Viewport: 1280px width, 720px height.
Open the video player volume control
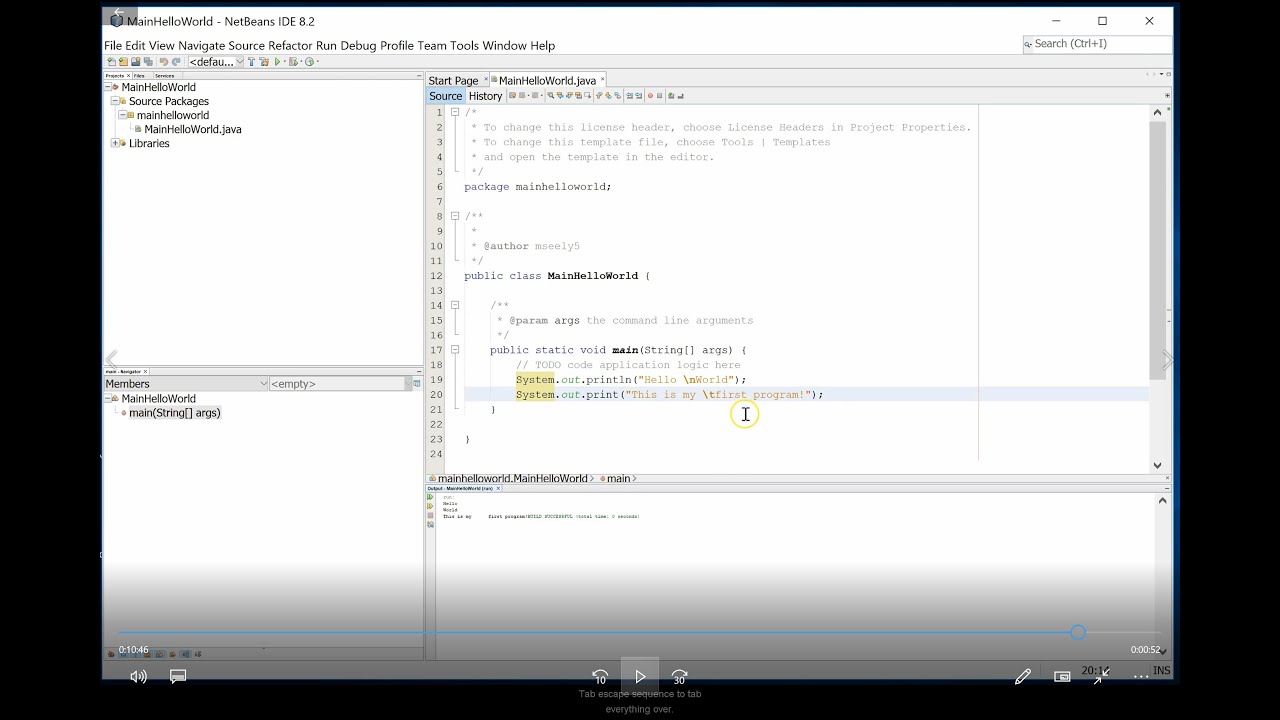point(138,676)
